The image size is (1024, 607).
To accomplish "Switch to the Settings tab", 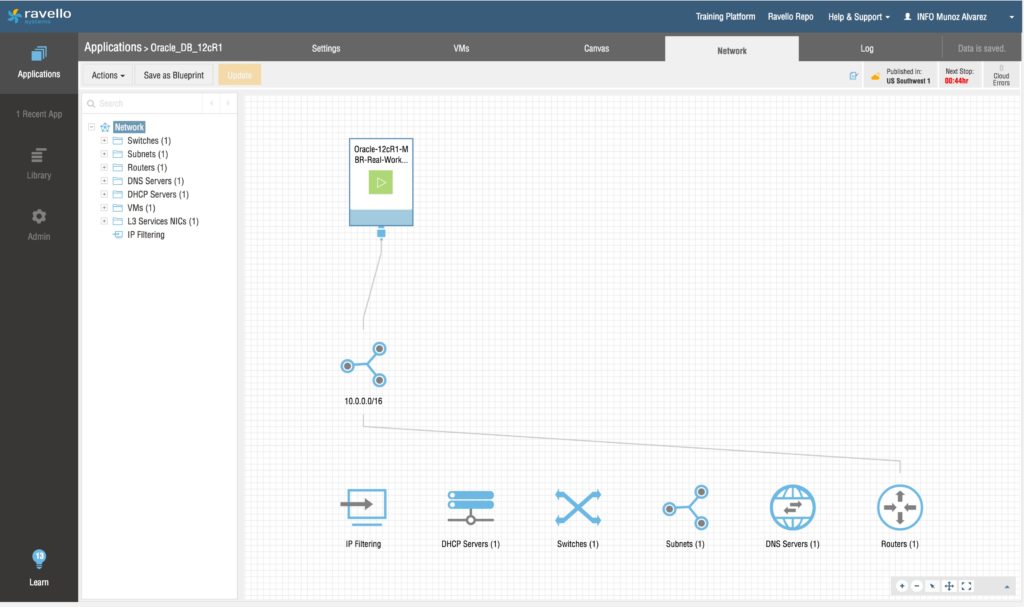I will pos(326,49).
